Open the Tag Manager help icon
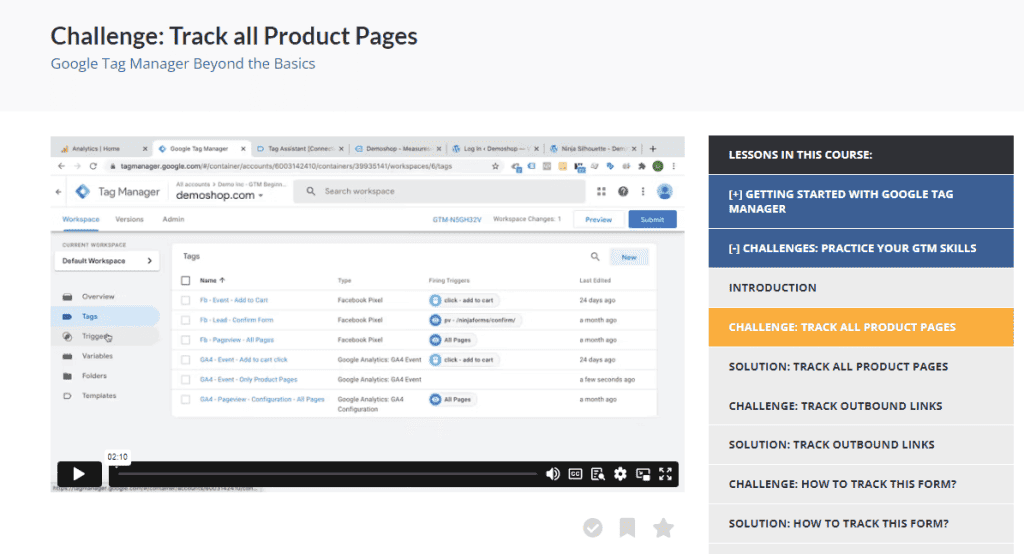 pyautogui.click(x=623, y=191)
